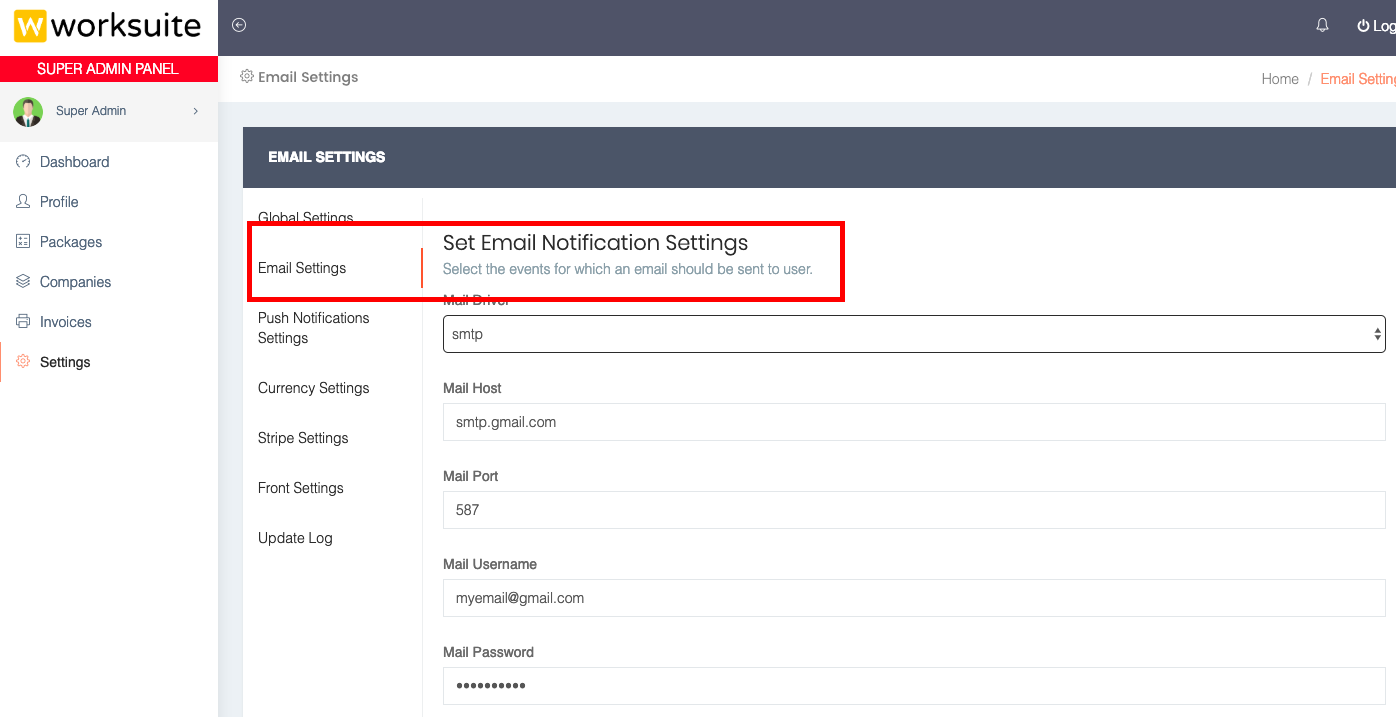Open the Global Settings tab
Screen dimensions: 1396x717
305,217
